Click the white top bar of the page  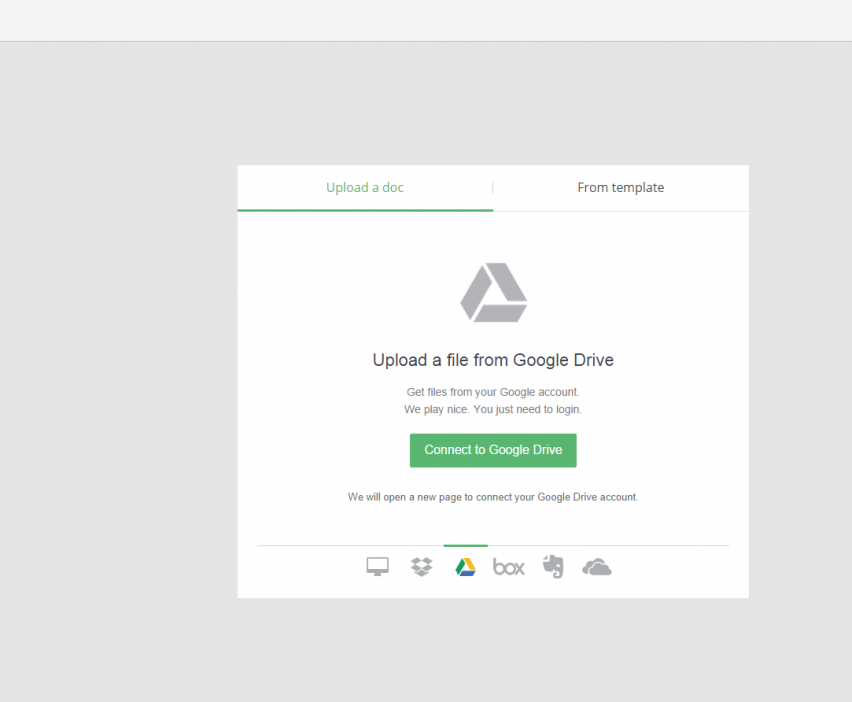click(426, 20)
